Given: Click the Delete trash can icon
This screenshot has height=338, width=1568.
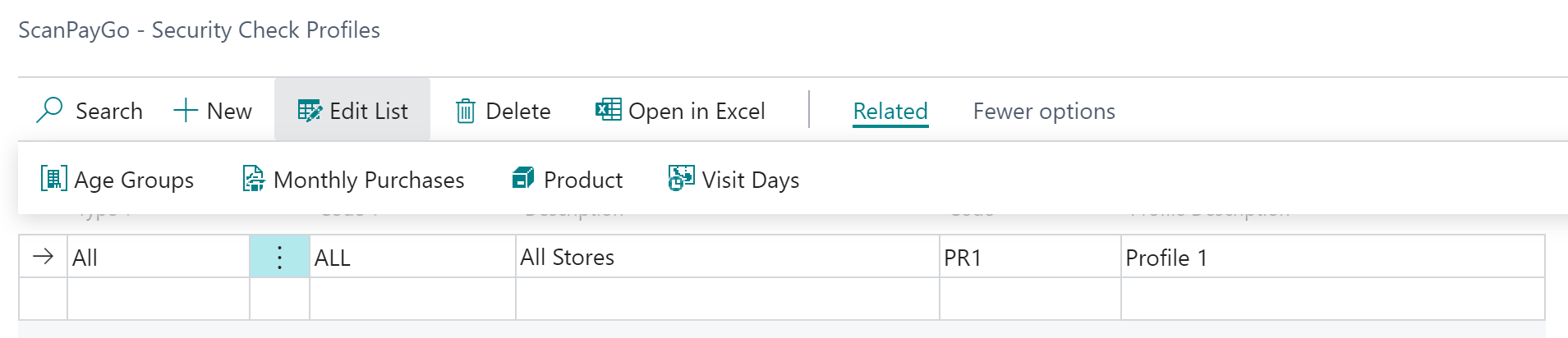Looking at the screenshot, I should pyautogui.click(x=466, y=110).
